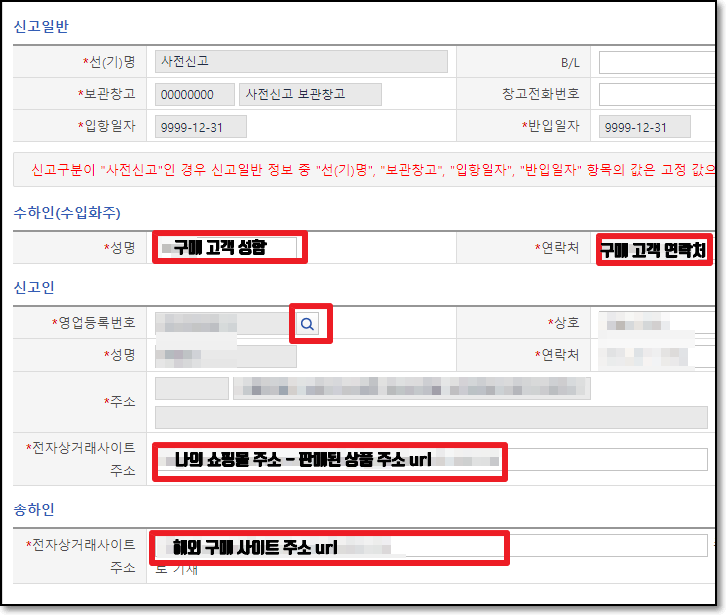The image size is (726, 615).
Task: Click the 주소 postal code field
Action: [x=192, y=388]
